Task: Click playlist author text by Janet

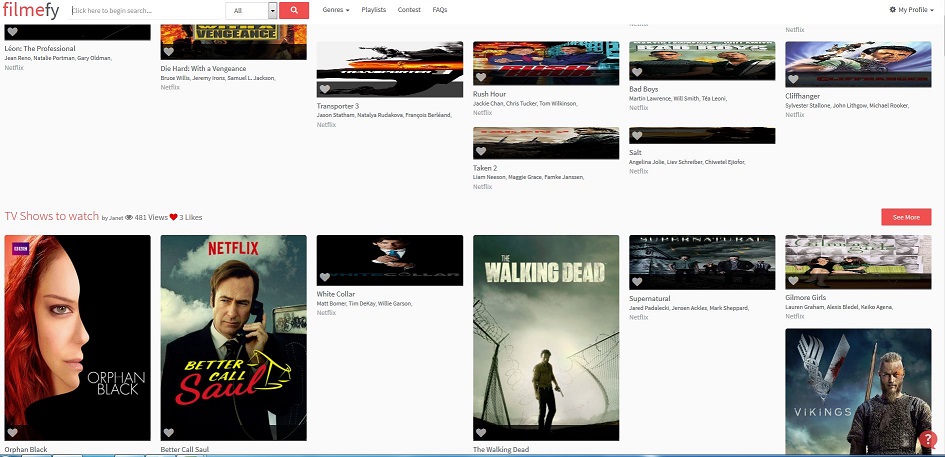Action: (112, 218)
